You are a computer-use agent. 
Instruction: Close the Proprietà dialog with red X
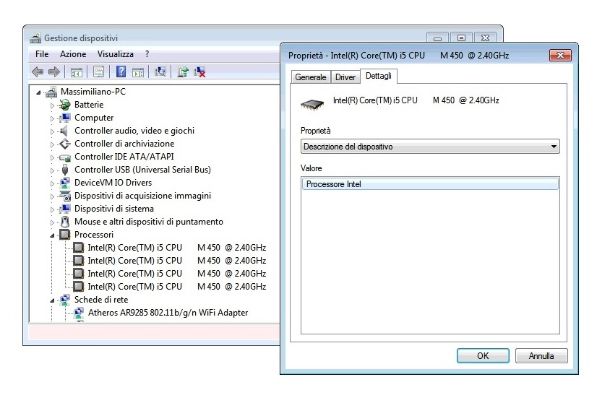[560, 55]
